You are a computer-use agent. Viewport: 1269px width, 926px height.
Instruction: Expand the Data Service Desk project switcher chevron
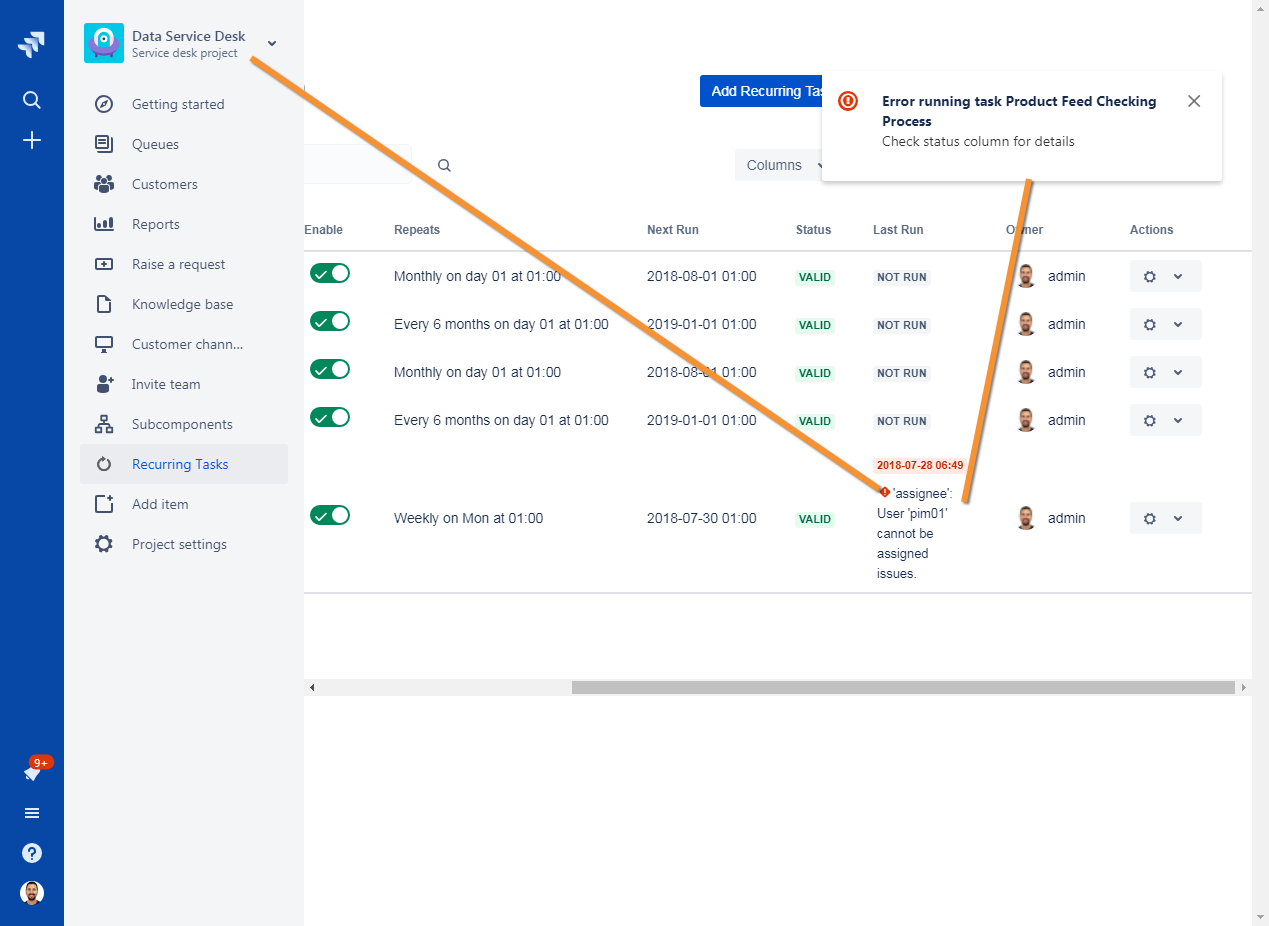pyautogui.click(x=272, y=43)
